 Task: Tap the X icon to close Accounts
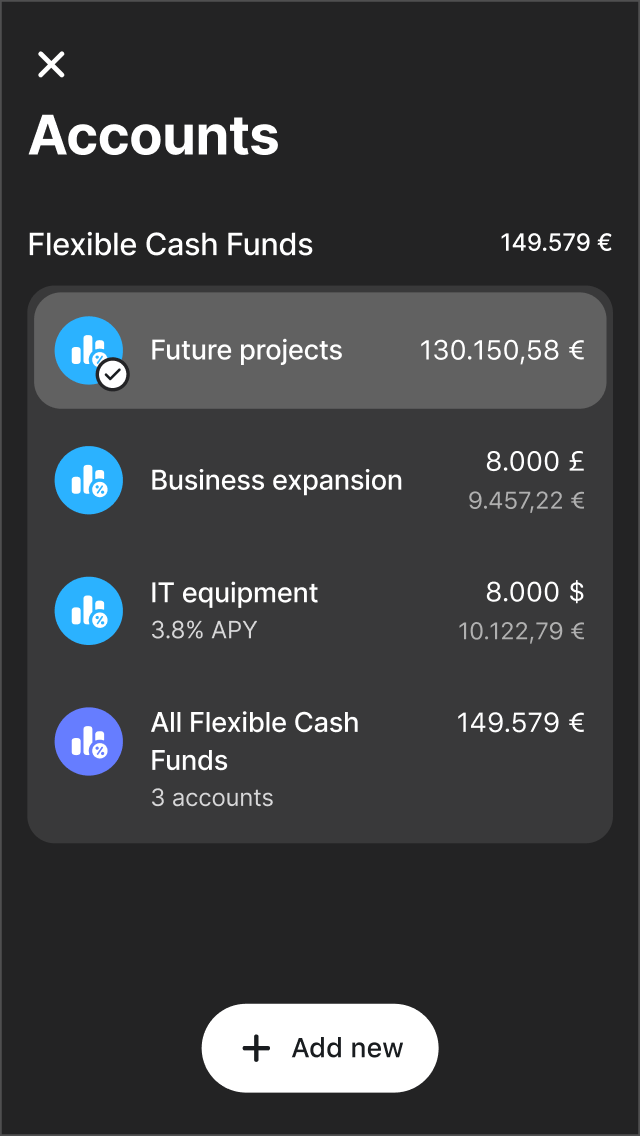(x=50, y=64)
